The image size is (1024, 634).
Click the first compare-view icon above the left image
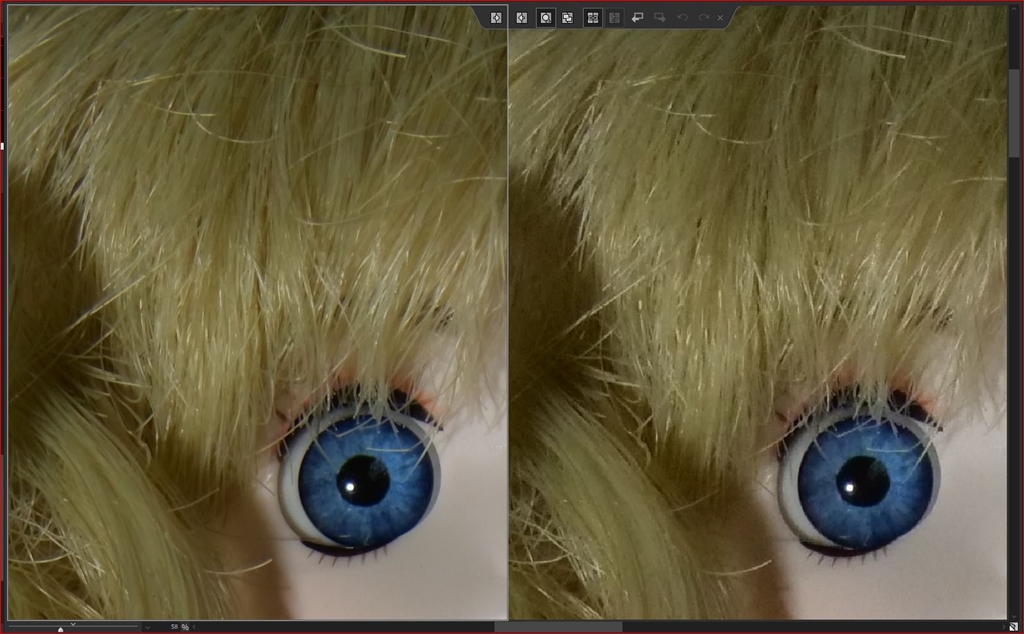tap(496, 18)
